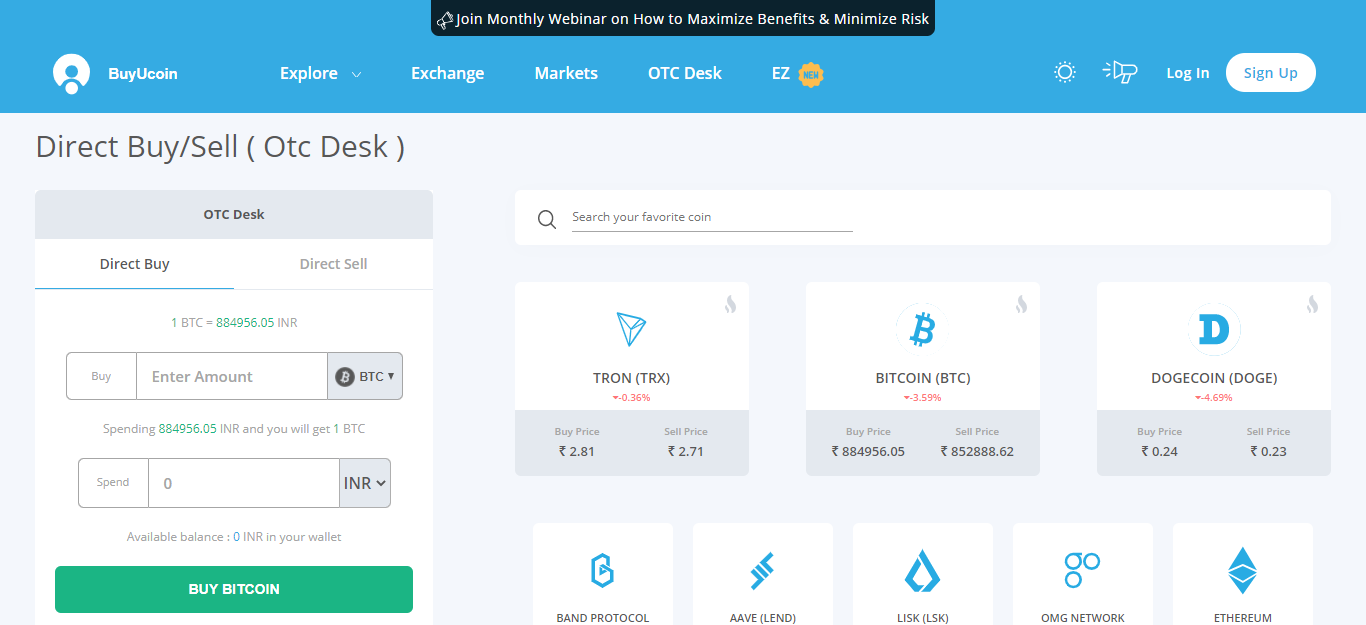Expand the Explore menu chevron
1366x625 pixels.
(x=356, y=74)
